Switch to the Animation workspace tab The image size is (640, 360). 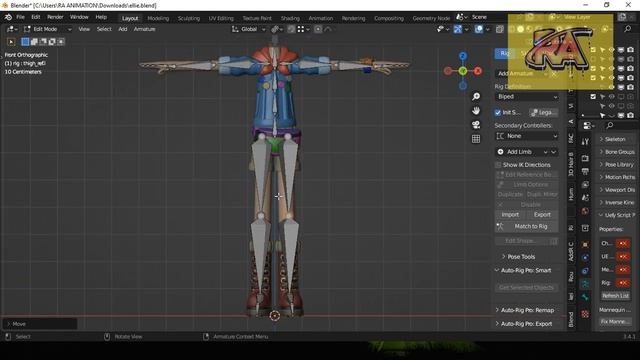(320, 18)
